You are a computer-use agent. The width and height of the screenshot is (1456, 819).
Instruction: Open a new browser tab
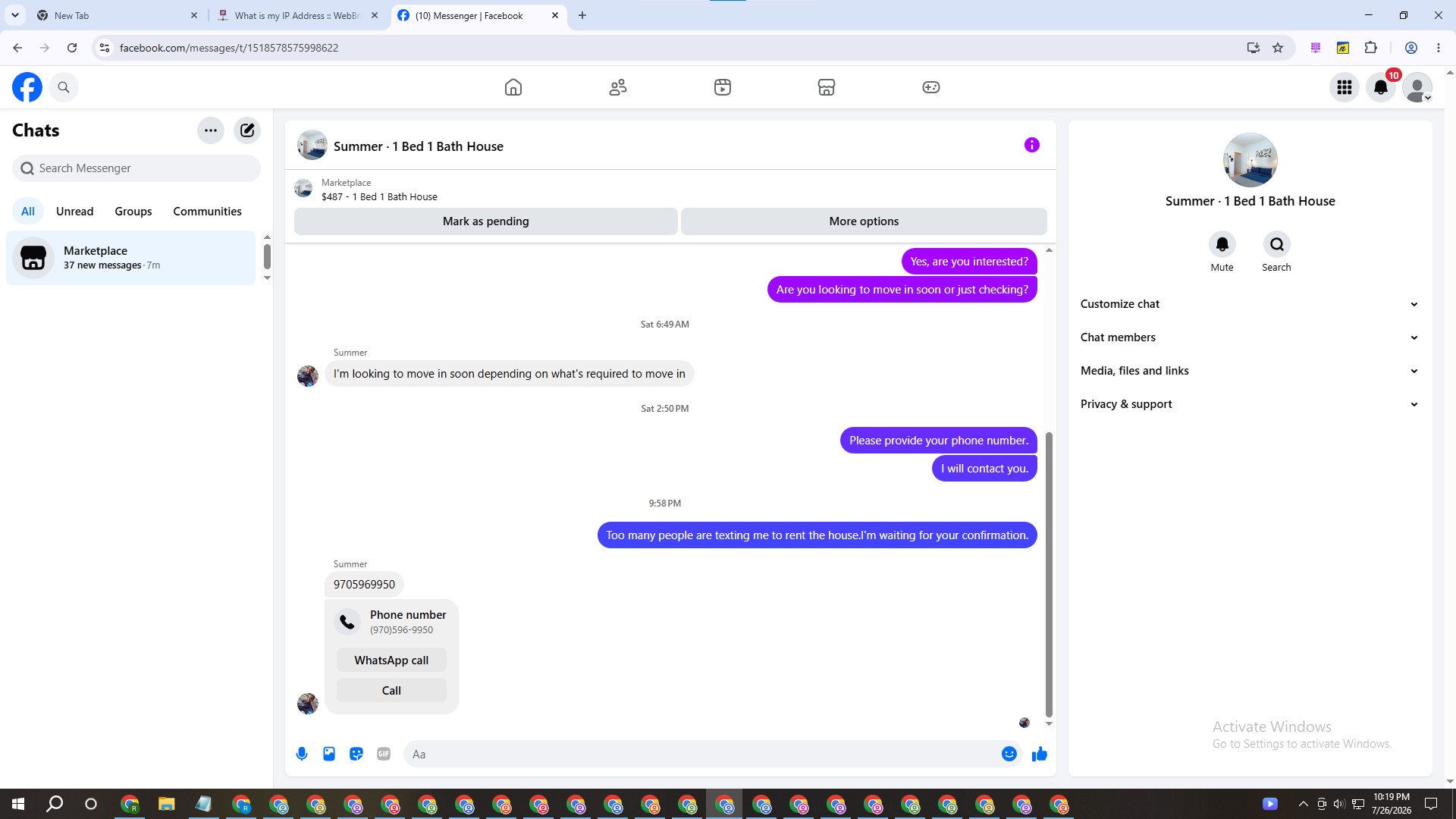(582, 15)
